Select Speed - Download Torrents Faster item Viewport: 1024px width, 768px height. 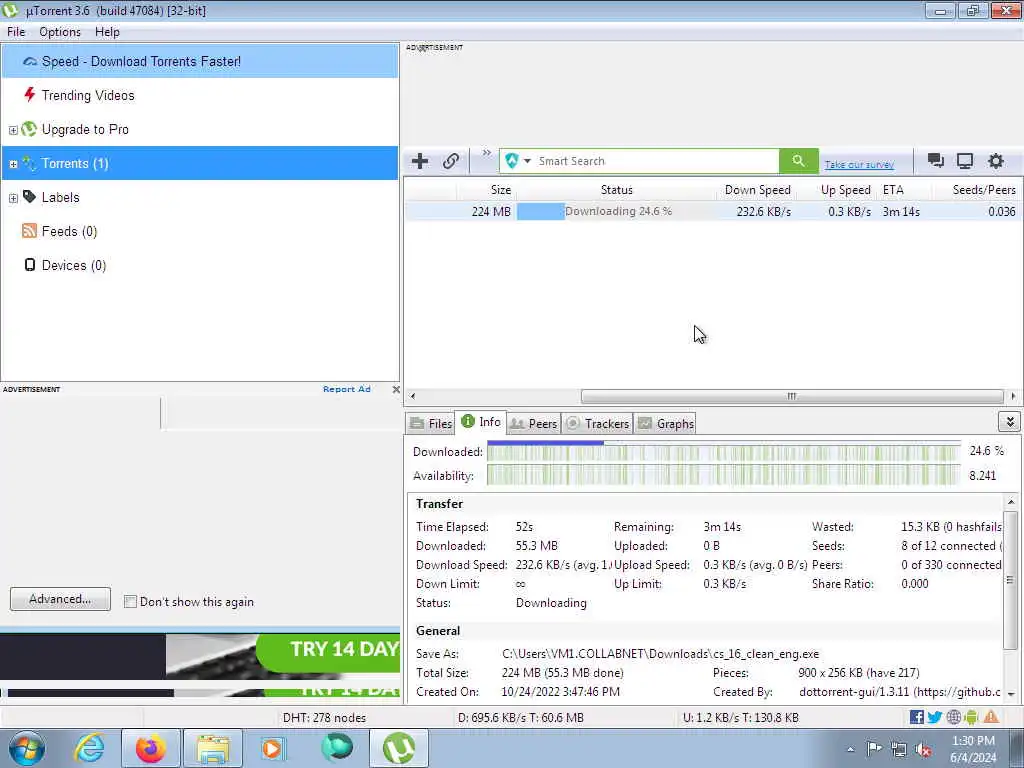(x=200, y=61)
